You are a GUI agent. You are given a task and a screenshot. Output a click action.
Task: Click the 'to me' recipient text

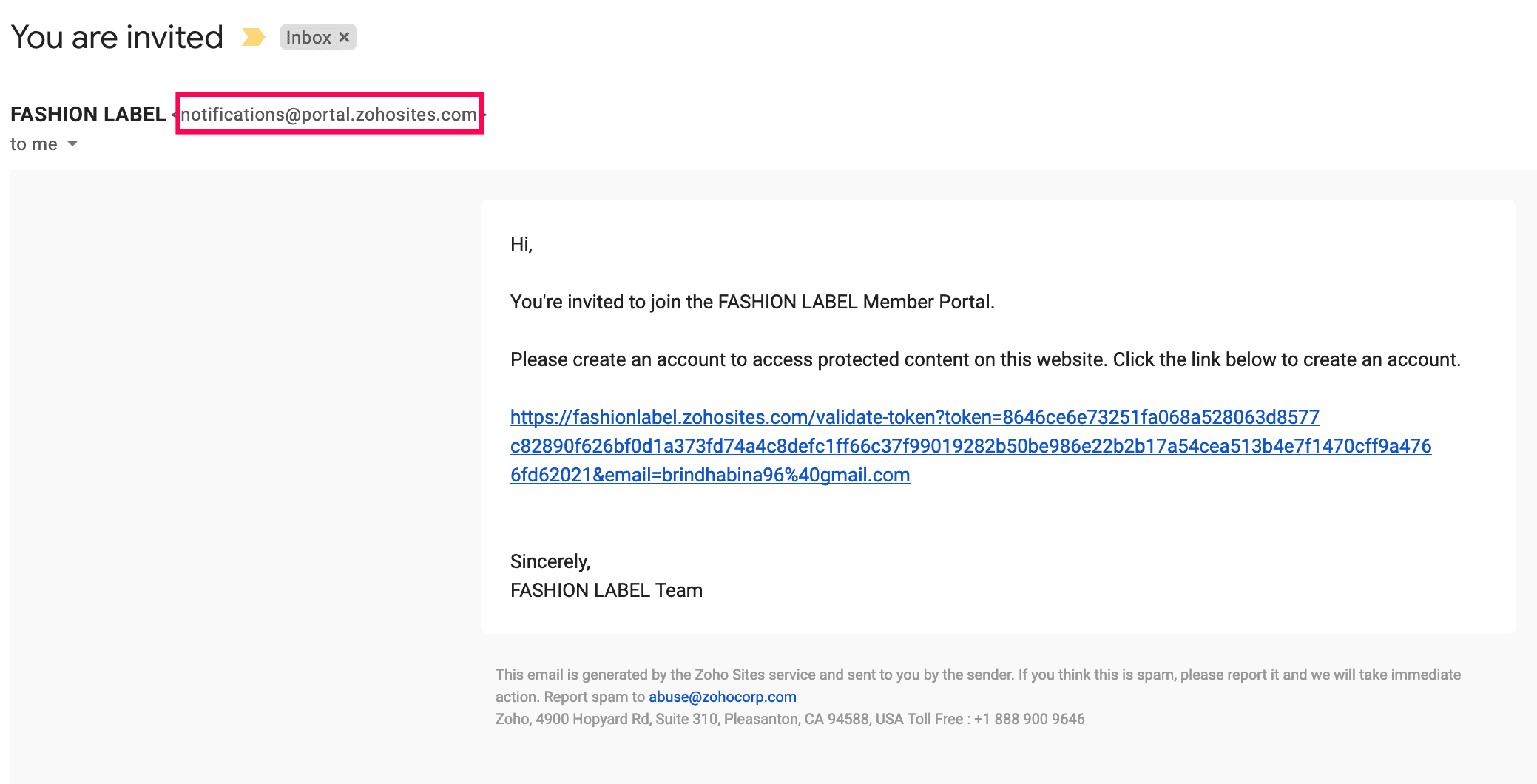point(33,144)
